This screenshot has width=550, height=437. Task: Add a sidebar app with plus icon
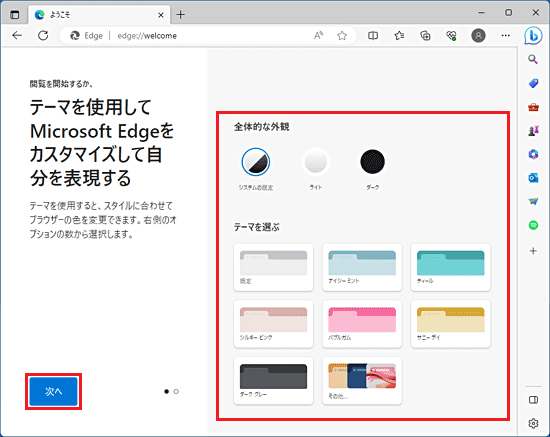(x=533, y=251)
